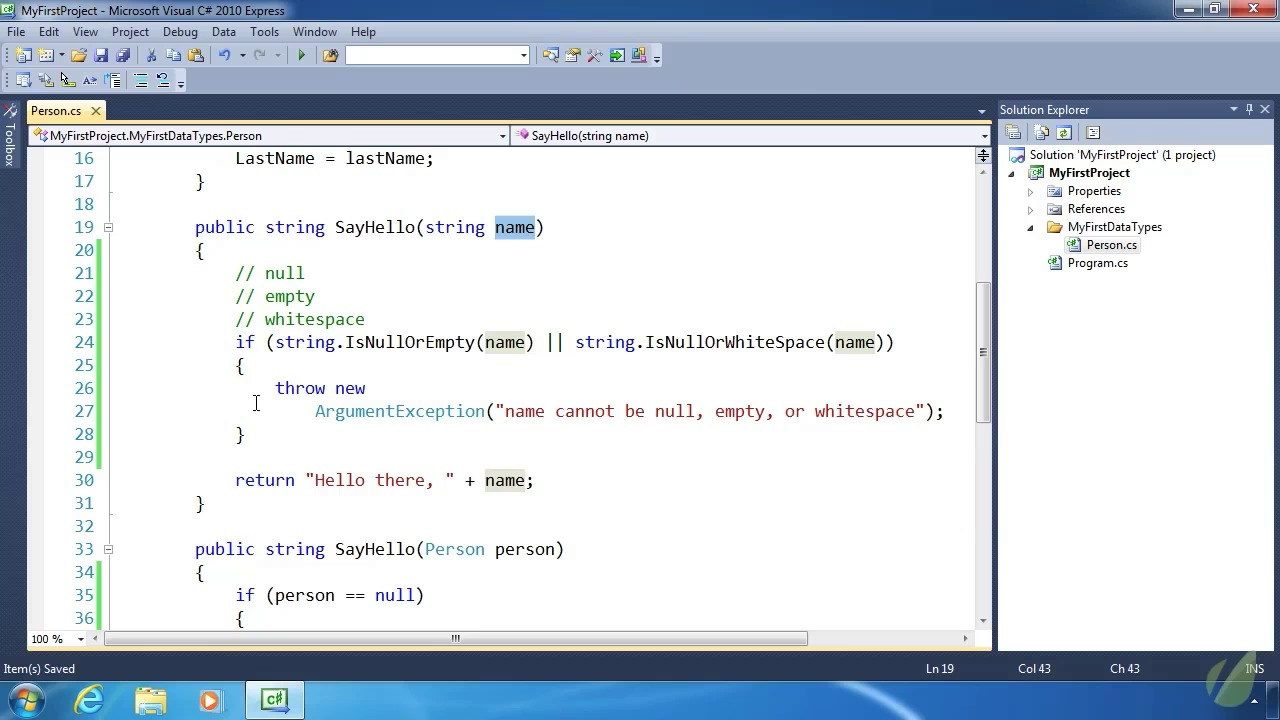The height and width of the screenshot is (720, 1280).
Task: Collapse the MyFirstProject node in Solution Explorer
Action: point(1011,173)
